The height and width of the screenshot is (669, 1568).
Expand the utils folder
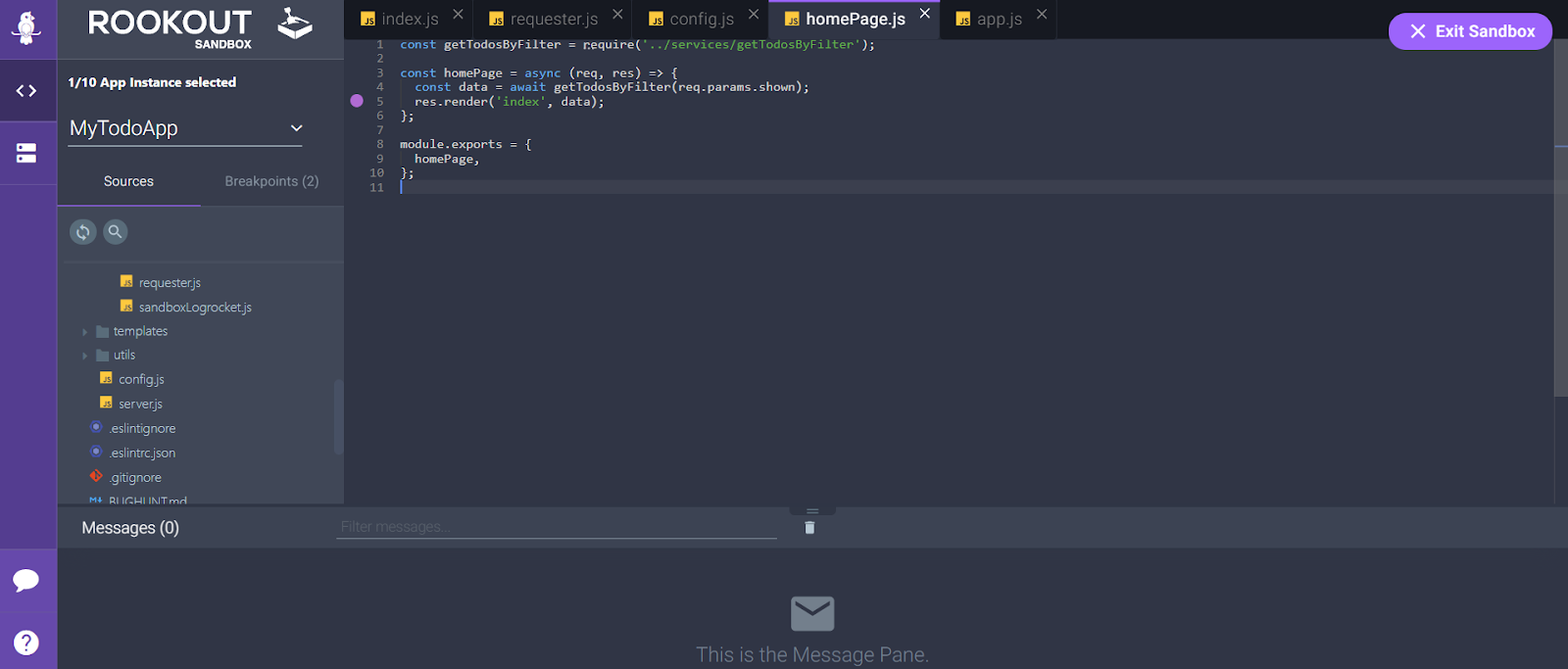[x=85, y=356]
